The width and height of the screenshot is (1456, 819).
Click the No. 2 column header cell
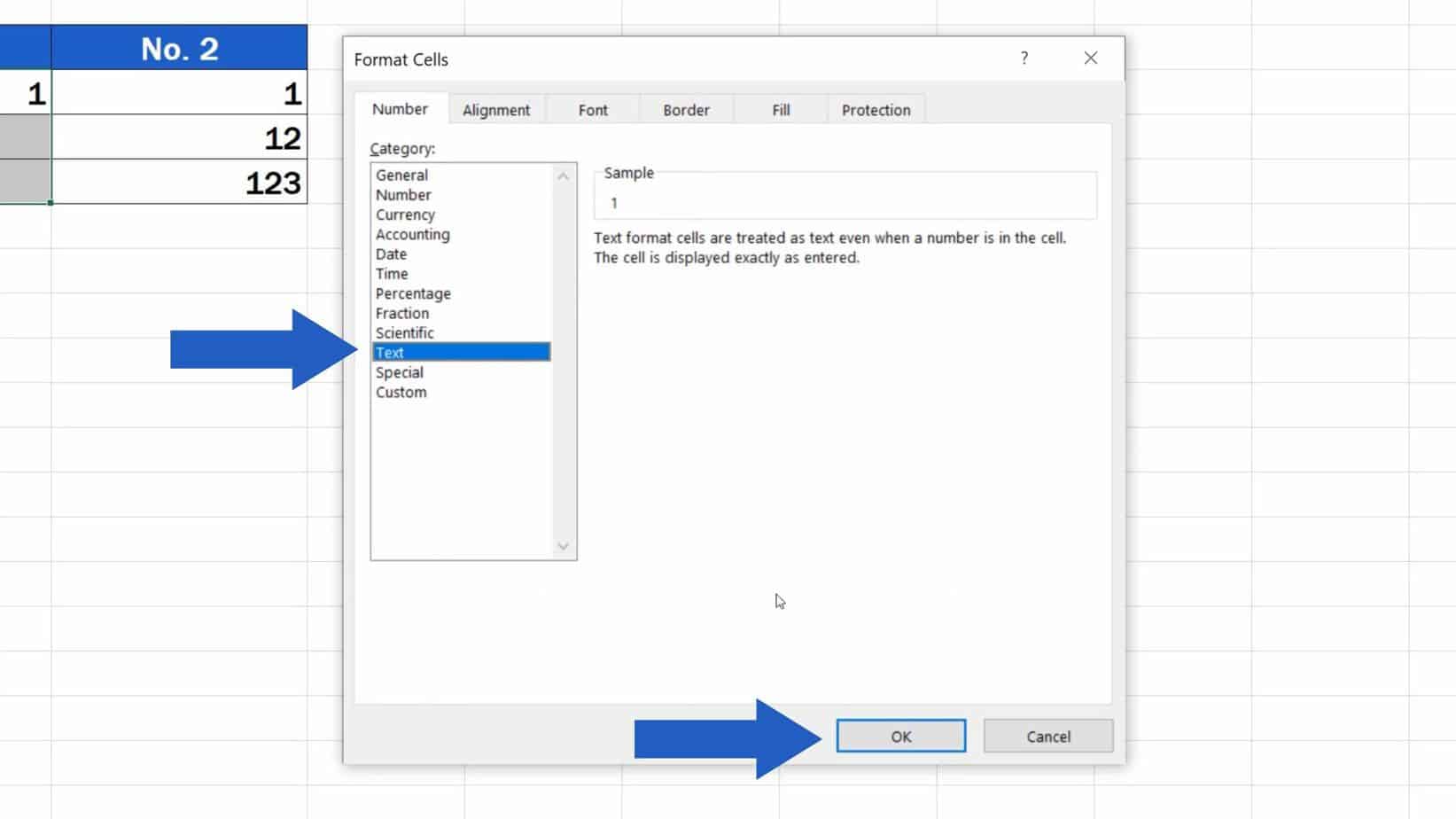tap(180, 49)
